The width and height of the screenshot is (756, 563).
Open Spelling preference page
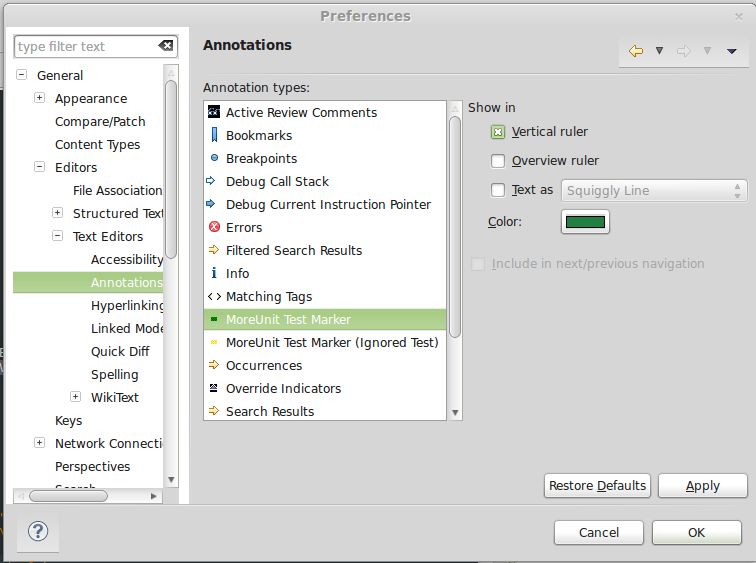[x=115, y=375]
